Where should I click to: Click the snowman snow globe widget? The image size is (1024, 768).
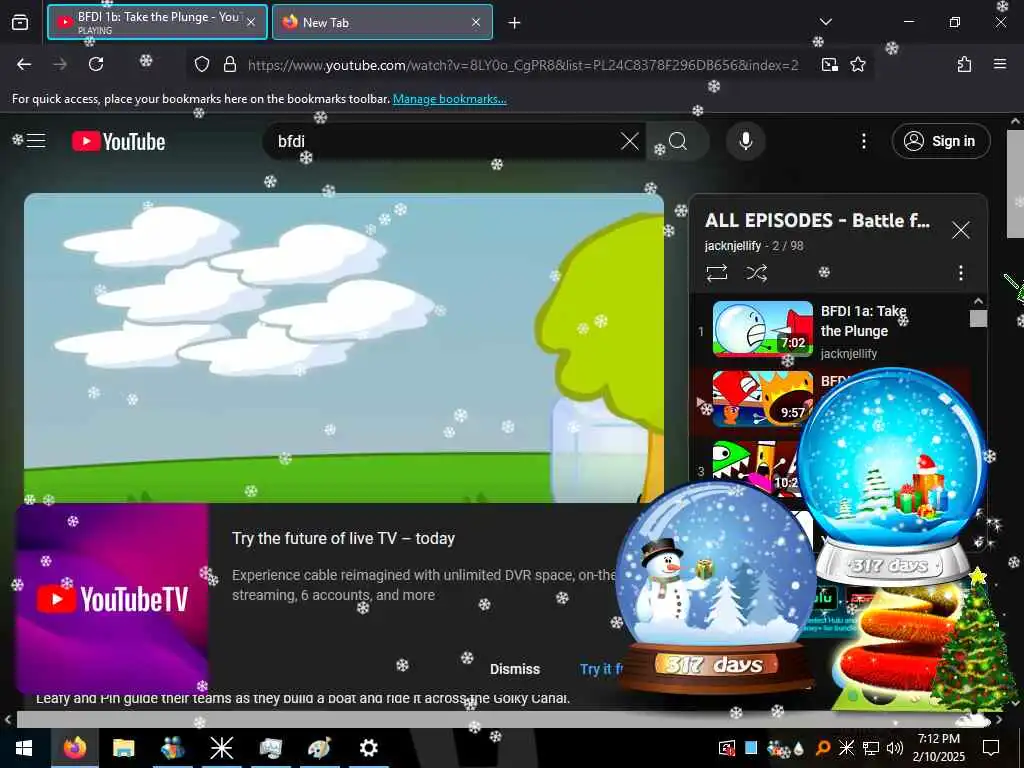pyautogui.click(x=715, y=588)
